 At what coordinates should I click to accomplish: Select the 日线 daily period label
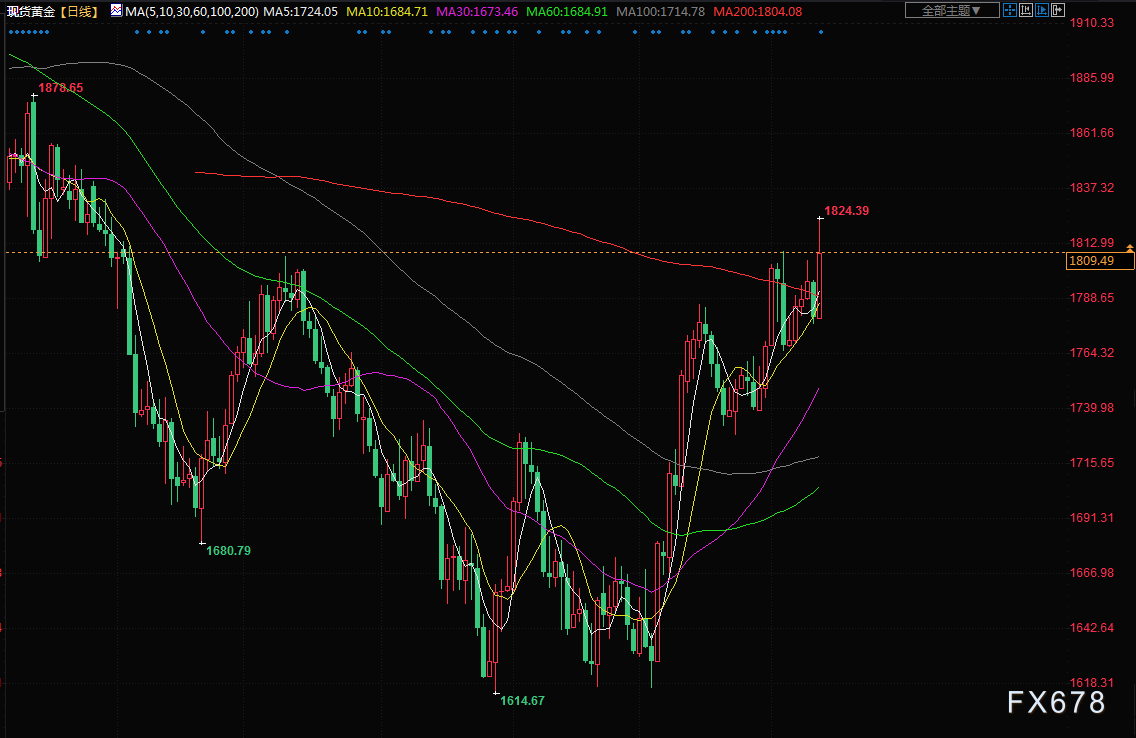(x=78, y=12)
